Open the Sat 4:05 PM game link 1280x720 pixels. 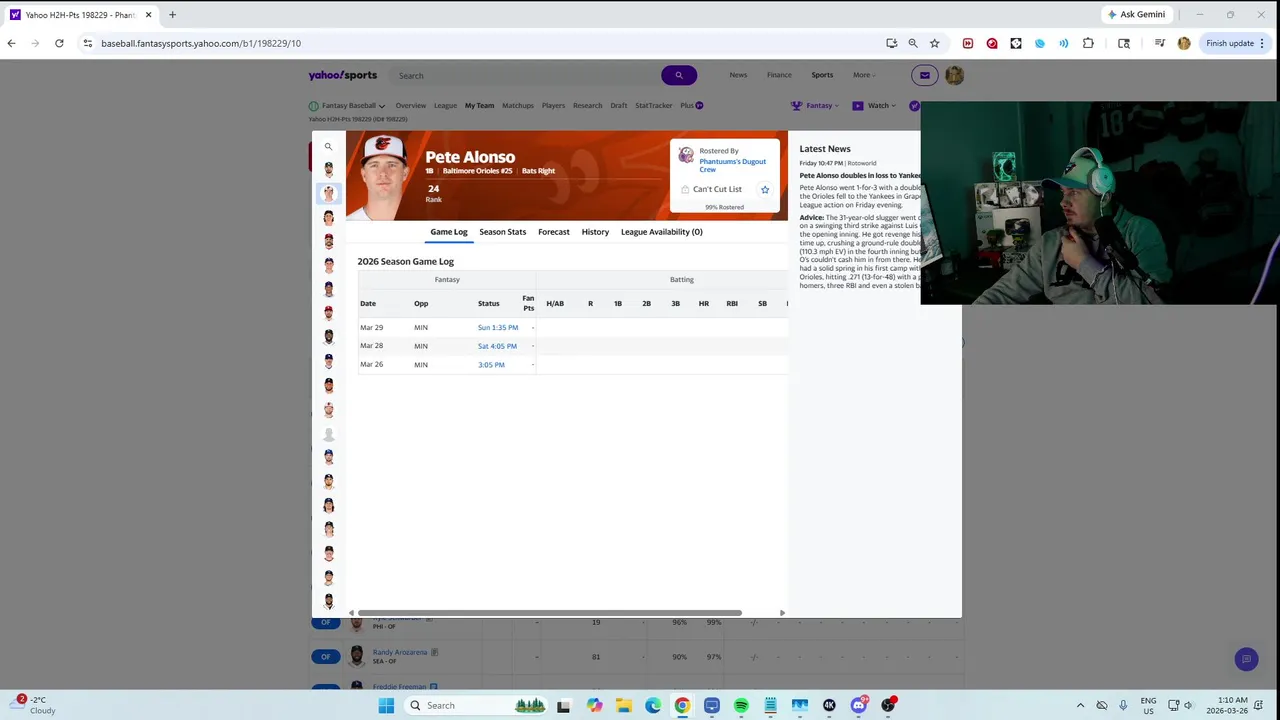pyautogui.click(x=497, y=346)
